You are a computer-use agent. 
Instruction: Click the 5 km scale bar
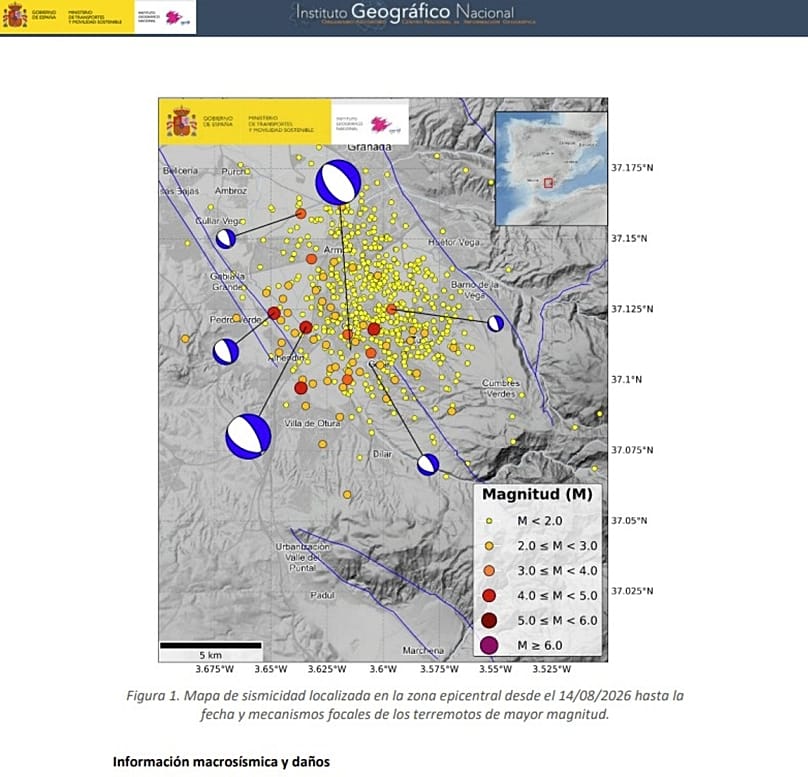point(210,645)
